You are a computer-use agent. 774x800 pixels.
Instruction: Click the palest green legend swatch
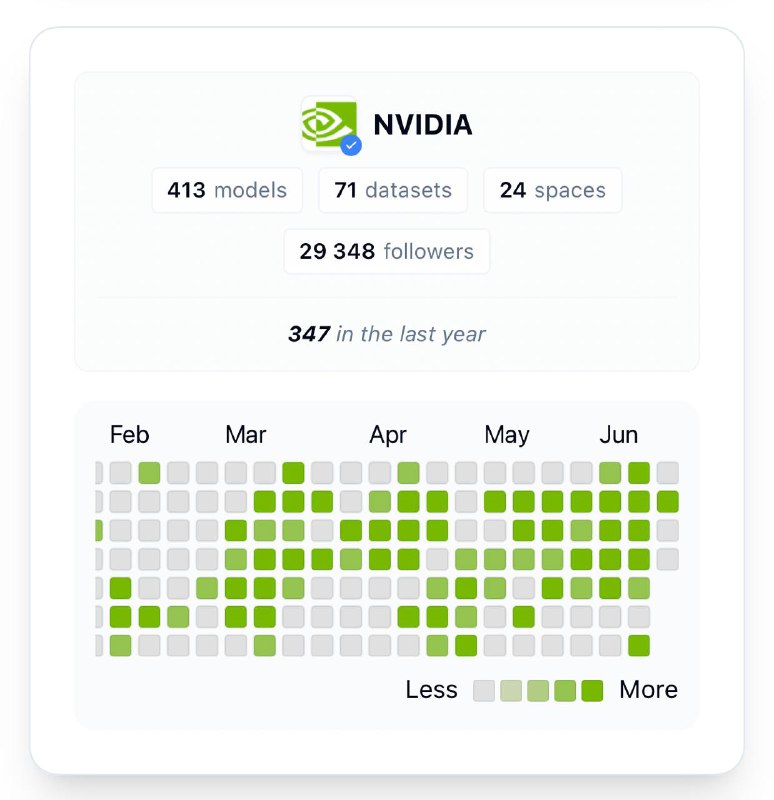click(511, 690)
